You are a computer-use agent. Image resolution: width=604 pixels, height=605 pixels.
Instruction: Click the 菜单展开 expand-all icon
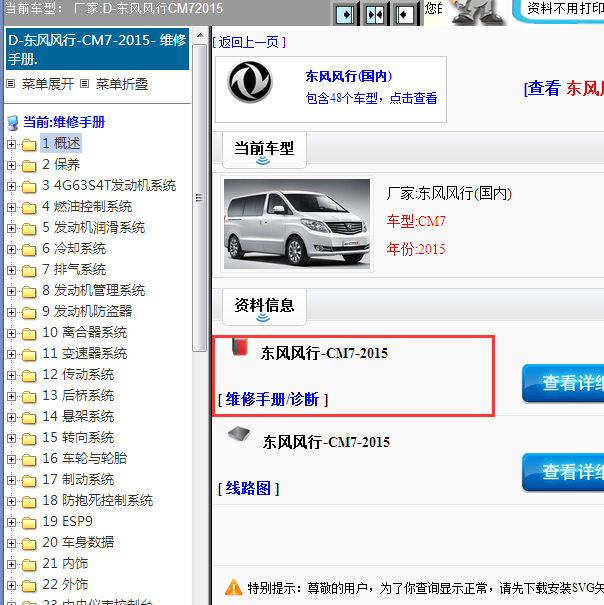coord(11,84)
